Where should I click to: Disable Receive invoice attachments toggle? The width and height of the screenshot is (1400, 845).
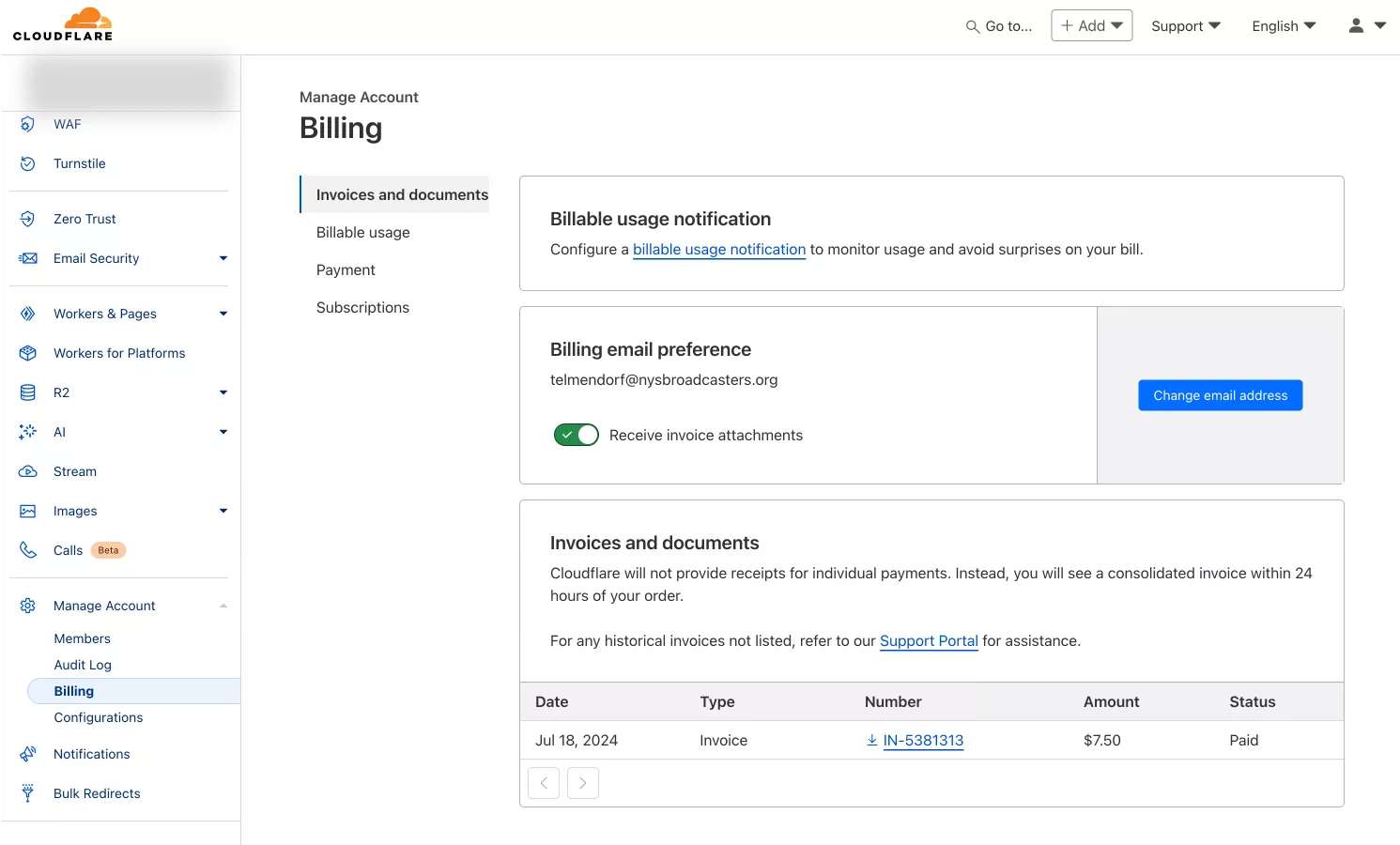pyautogui.click(x=577, y=435)
